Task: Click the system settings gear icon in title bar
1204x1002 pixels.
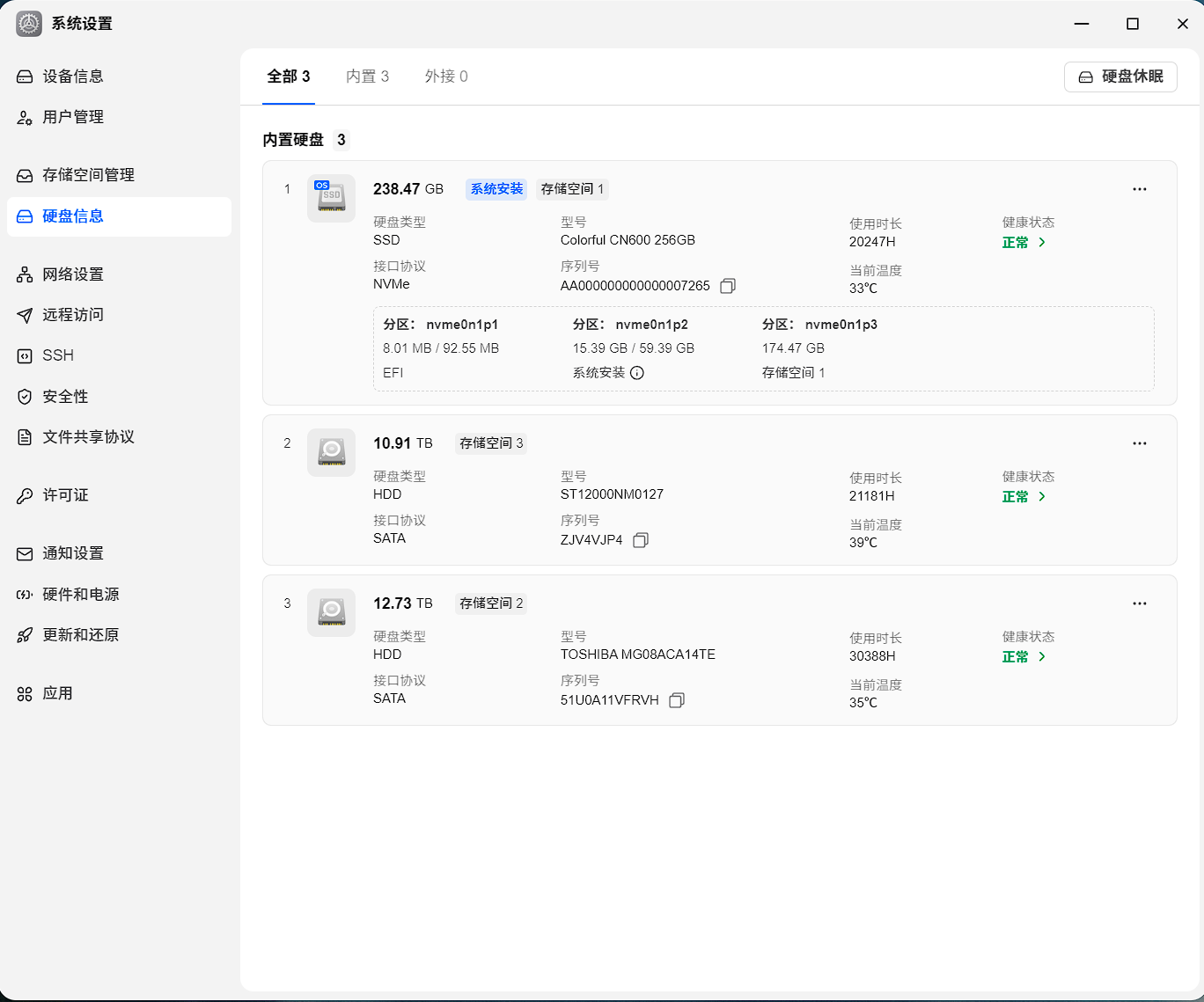Action: coord(29,24)
